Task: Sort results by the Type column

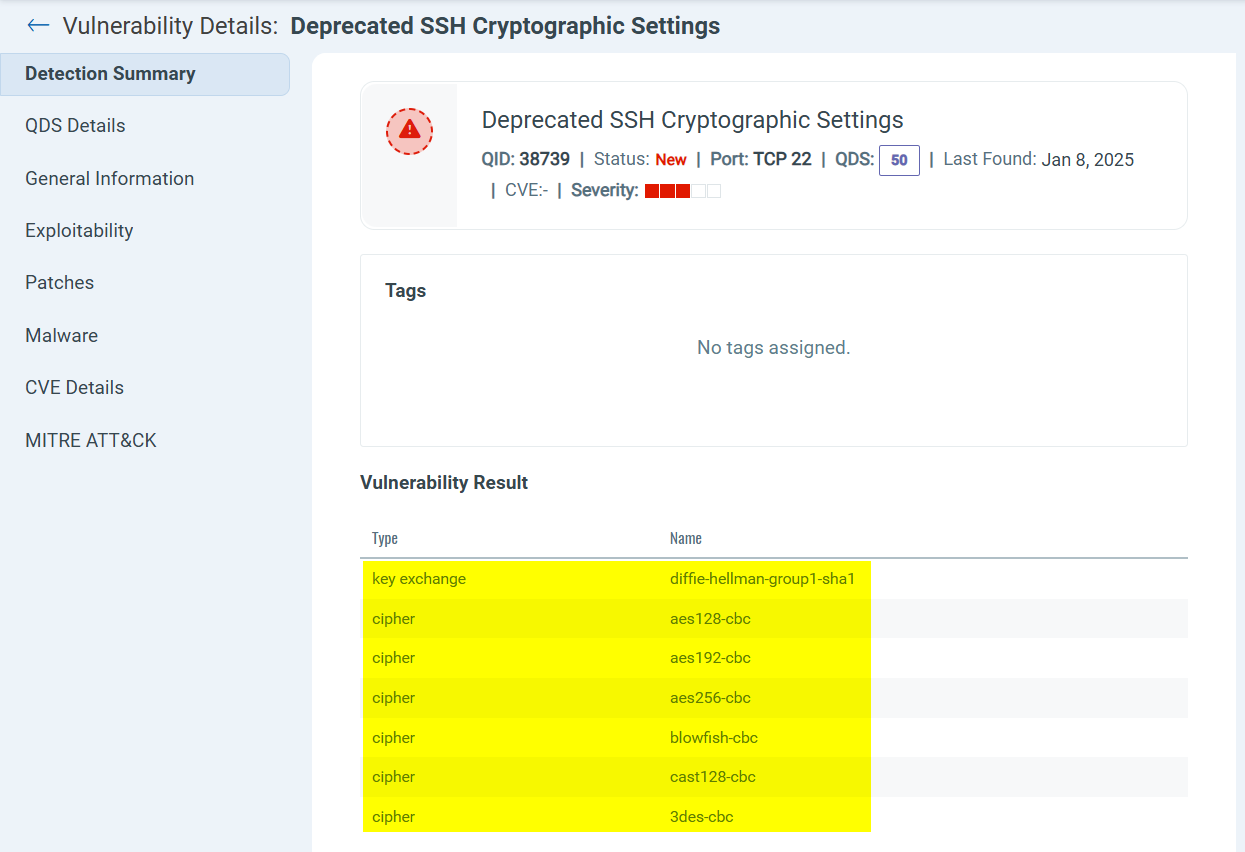Action: pos(385,538)
